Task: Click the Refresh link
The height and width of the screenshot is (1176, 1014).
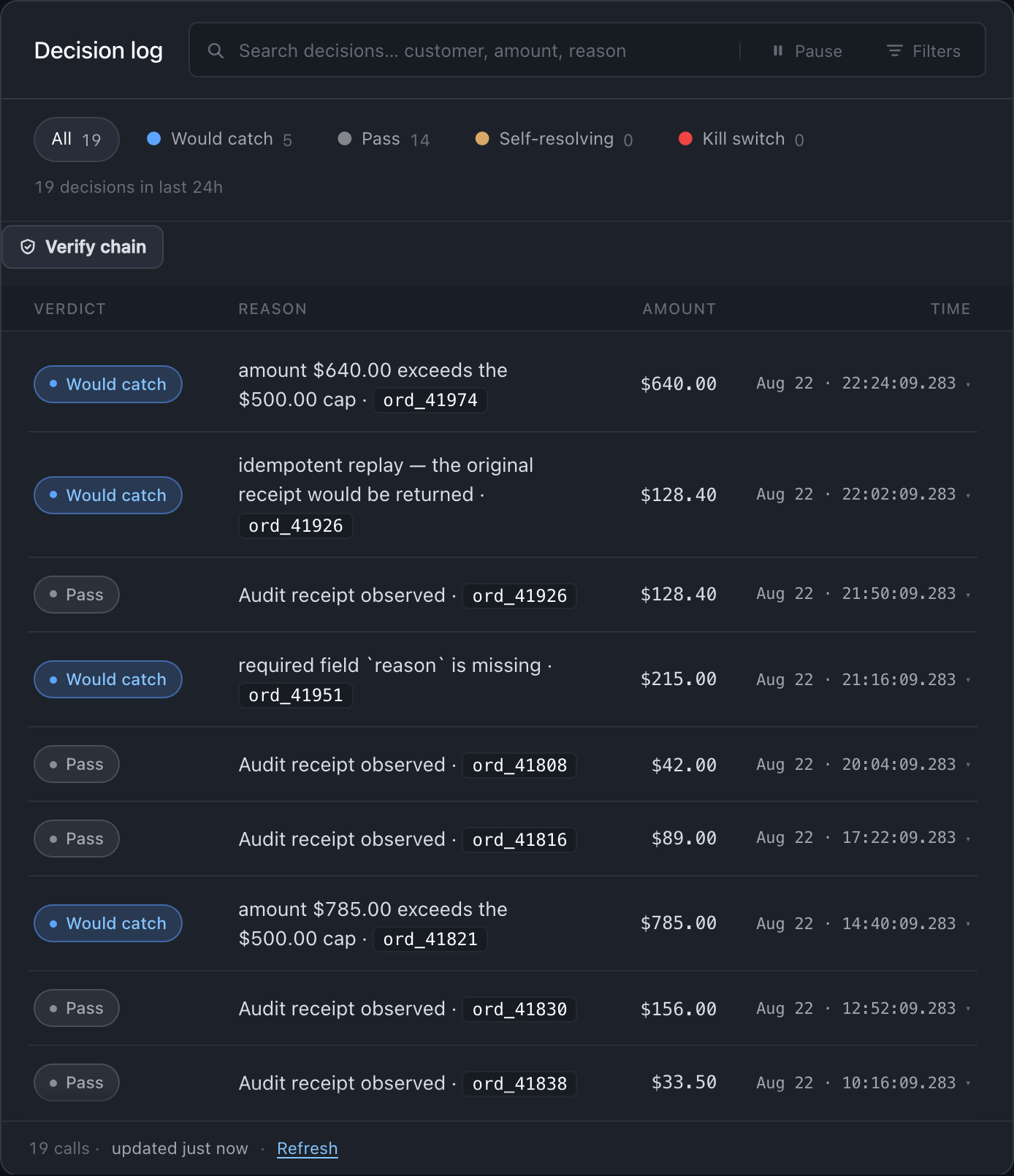Action: point(308,1148)
